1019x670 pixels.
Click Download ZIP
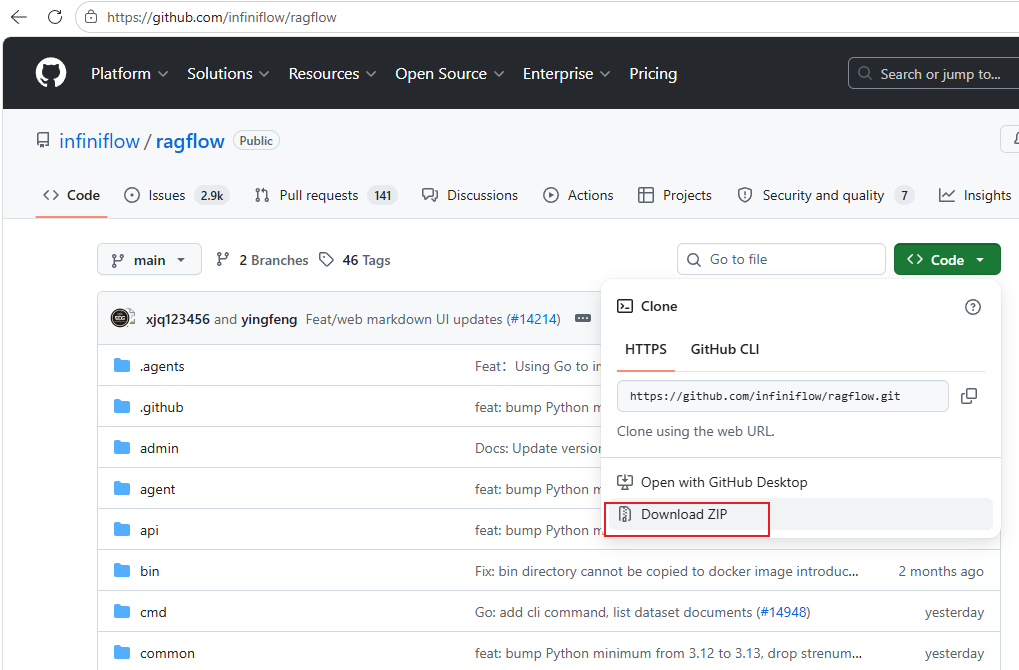[x=799, y=514]
